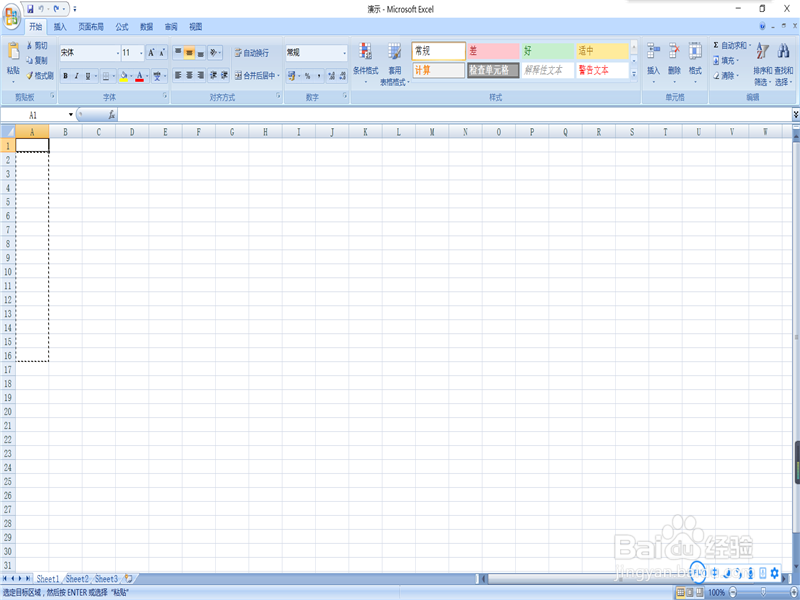Click the formula bar input area
Viewport: 800px width, 600px height.
point(454,115)
